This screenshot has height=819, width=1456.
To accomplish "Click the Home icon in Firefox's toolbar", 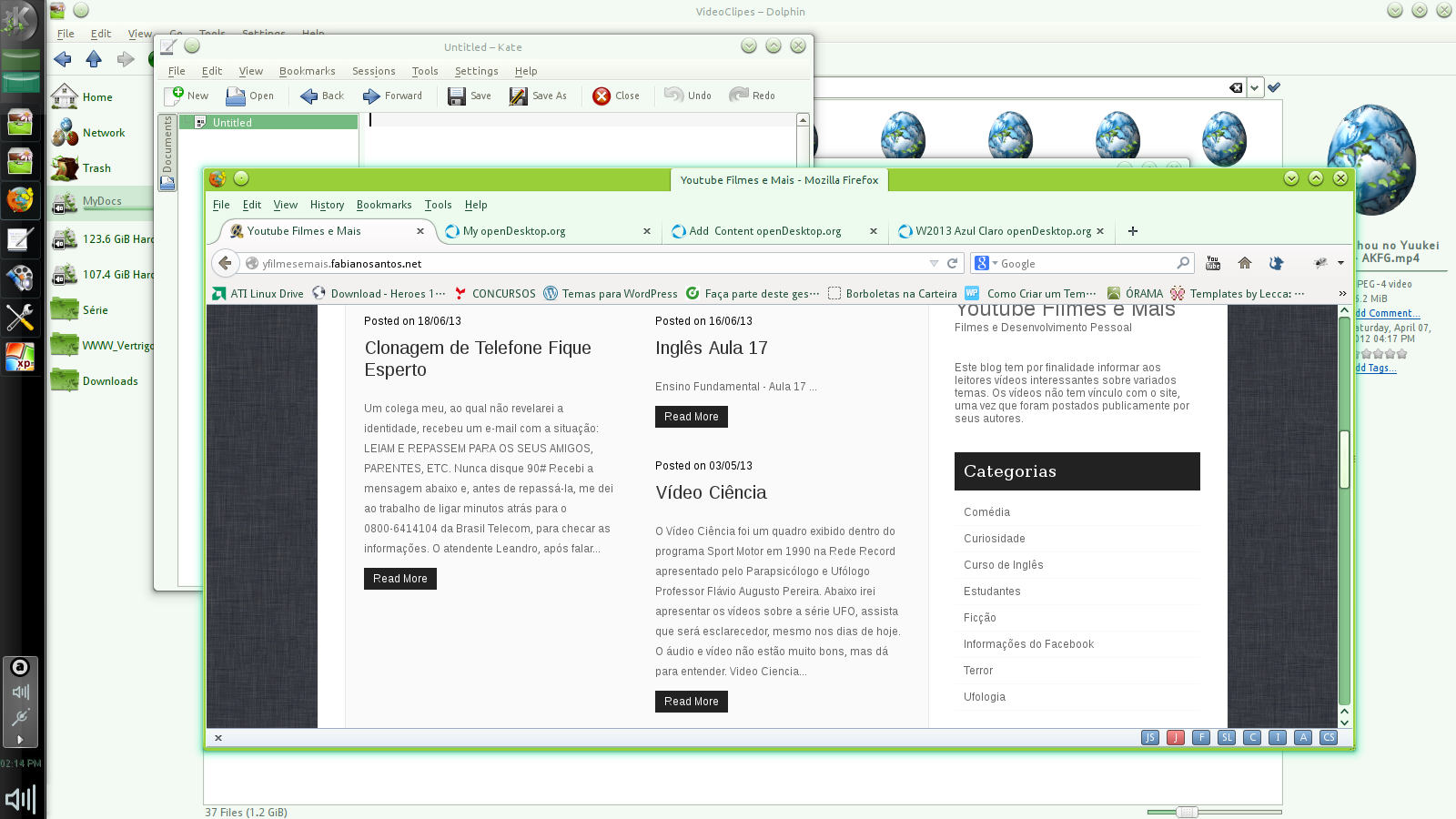I will [1245, 263].
